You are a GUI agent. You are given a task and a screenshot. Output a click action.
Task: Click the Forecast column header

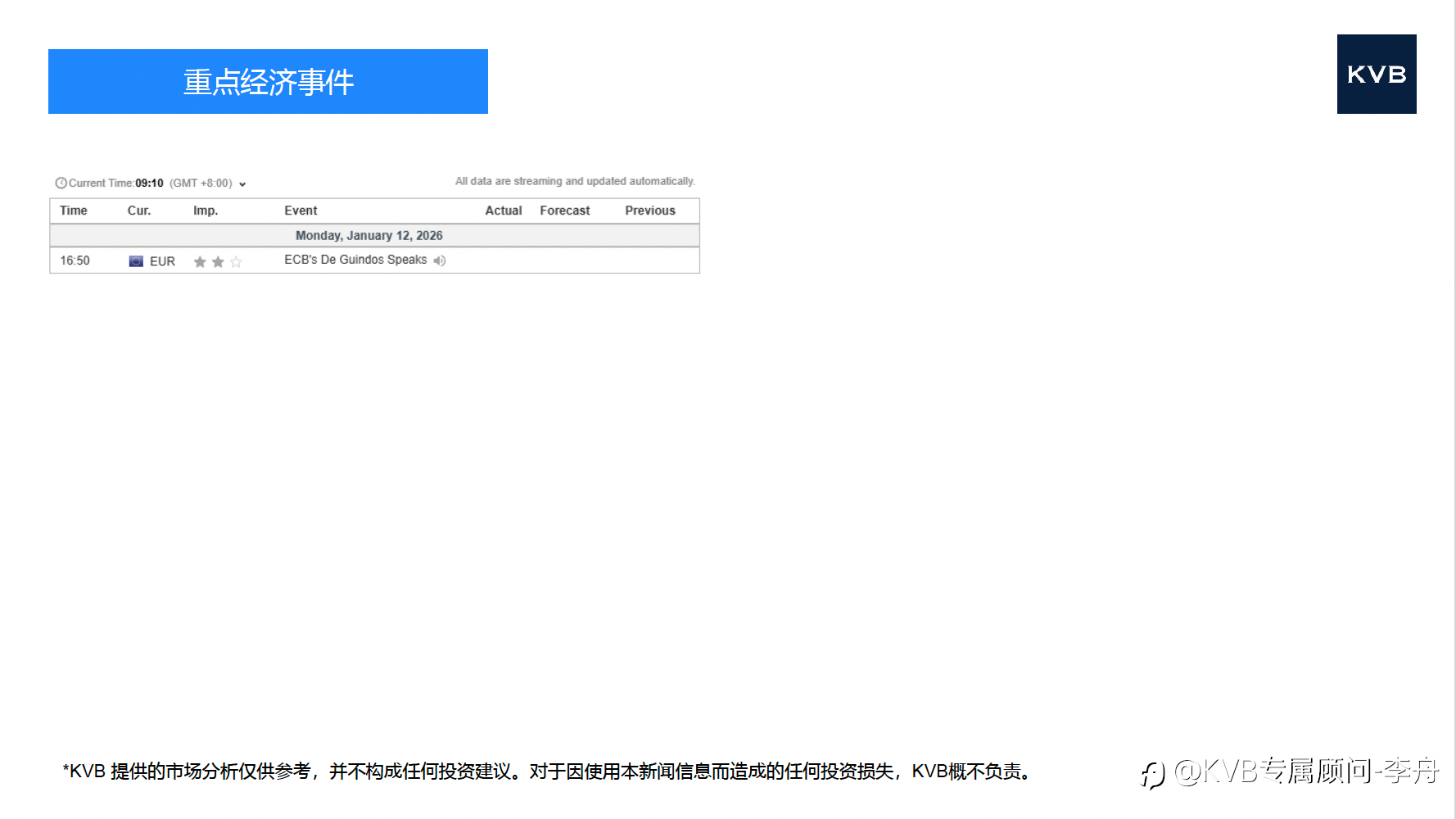[565, 210]
